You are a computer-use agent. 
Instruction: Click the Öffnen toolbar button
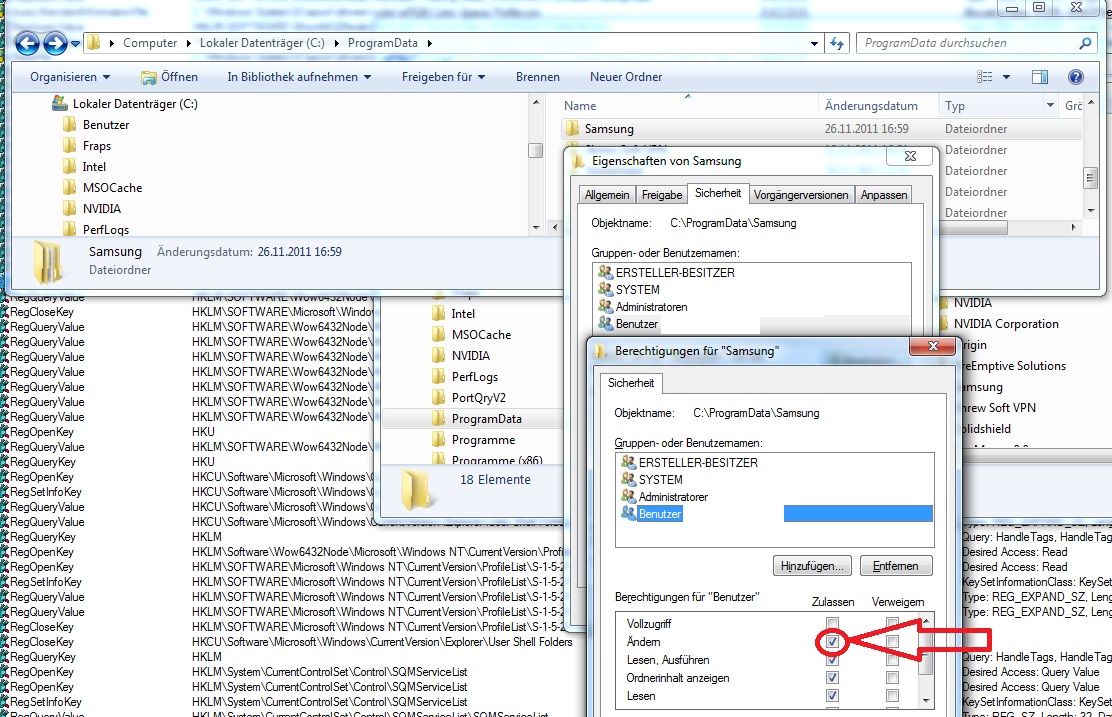pos(169,77)
